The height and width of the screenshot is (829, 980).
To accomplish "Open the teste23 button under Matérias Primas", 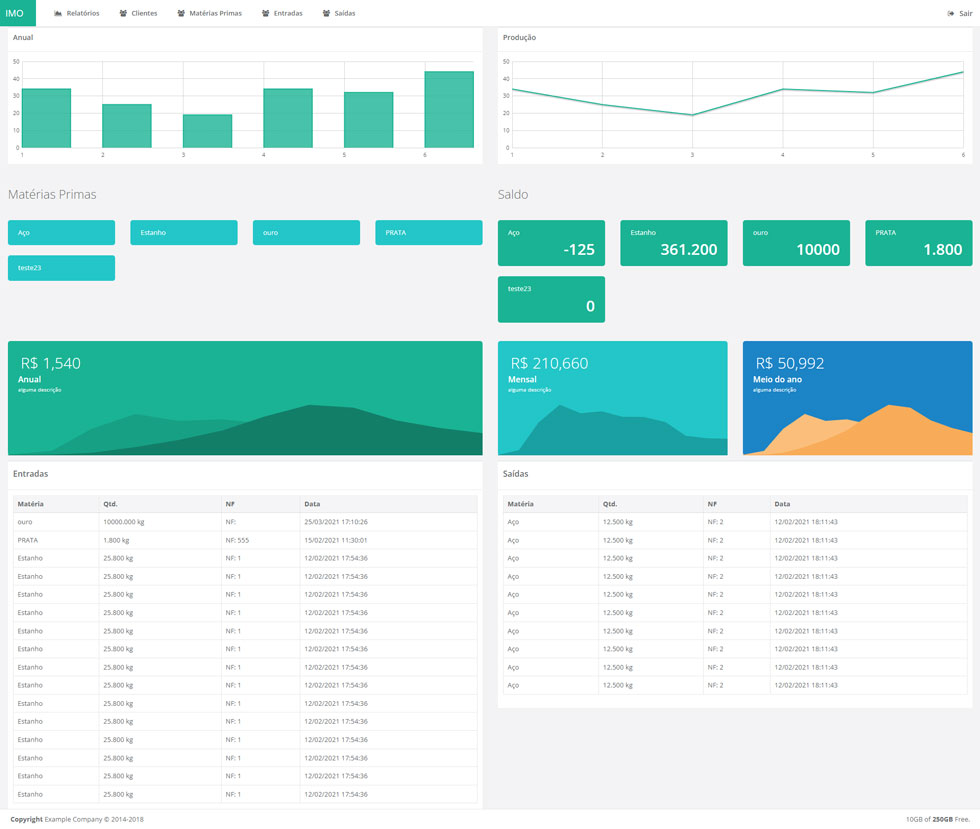I will point(61,268).
